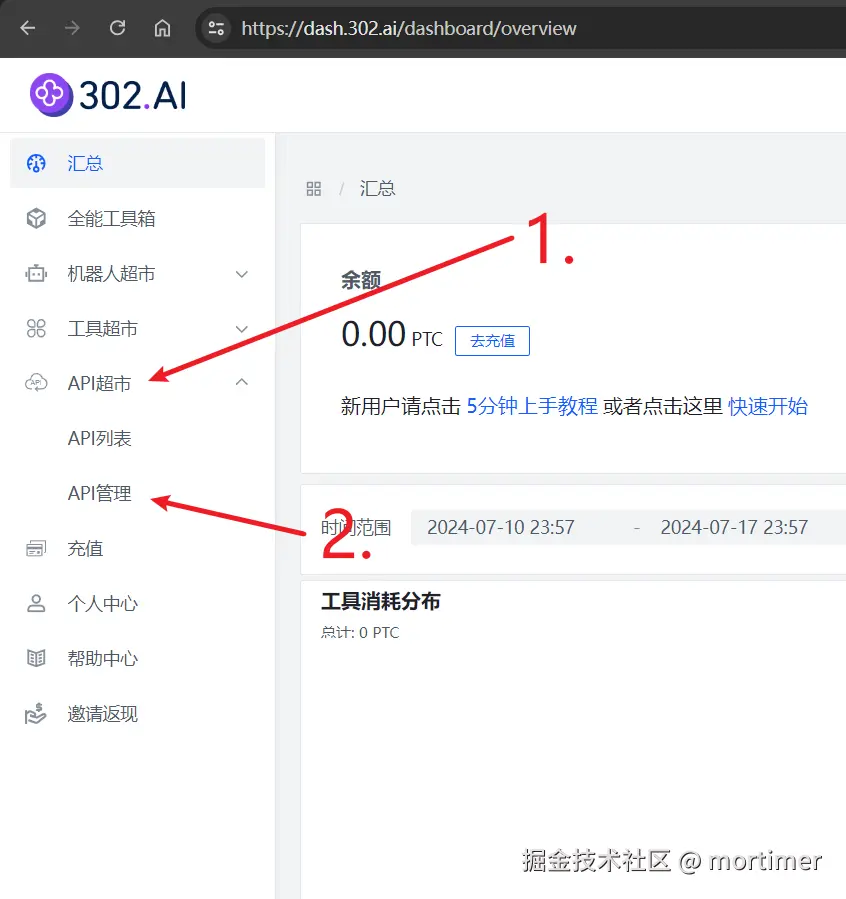846x899 pixels.
Task: Click the breadcrumb grid icon
Action: click(x=314, y=189)
